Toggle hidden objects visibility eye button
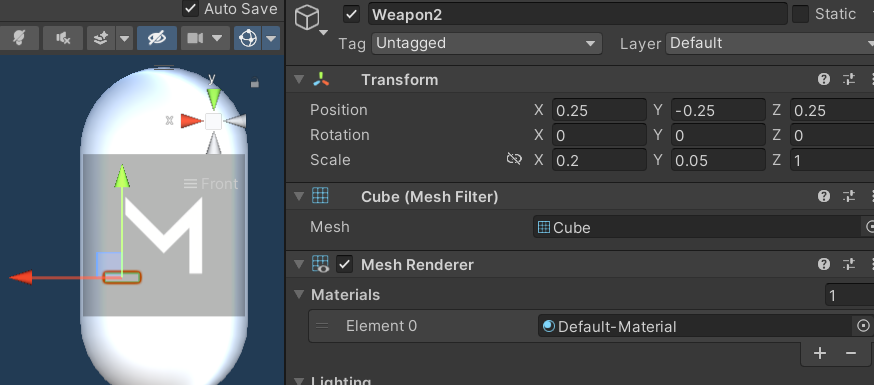The width and height of the screenshot is (874, 385). pyautogui.click(x=157, y=38)
